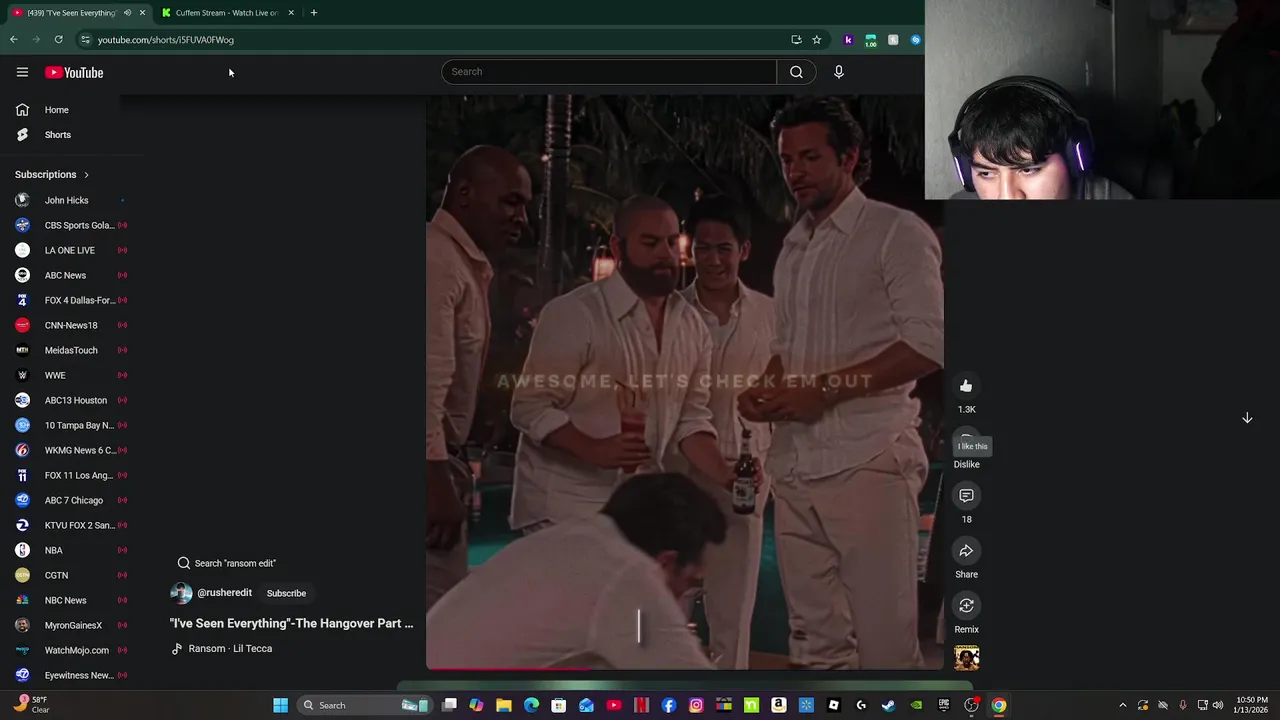Click the YouTube search input field
Viewport: 1280px width, 720px height.
(x=609, y=72)
